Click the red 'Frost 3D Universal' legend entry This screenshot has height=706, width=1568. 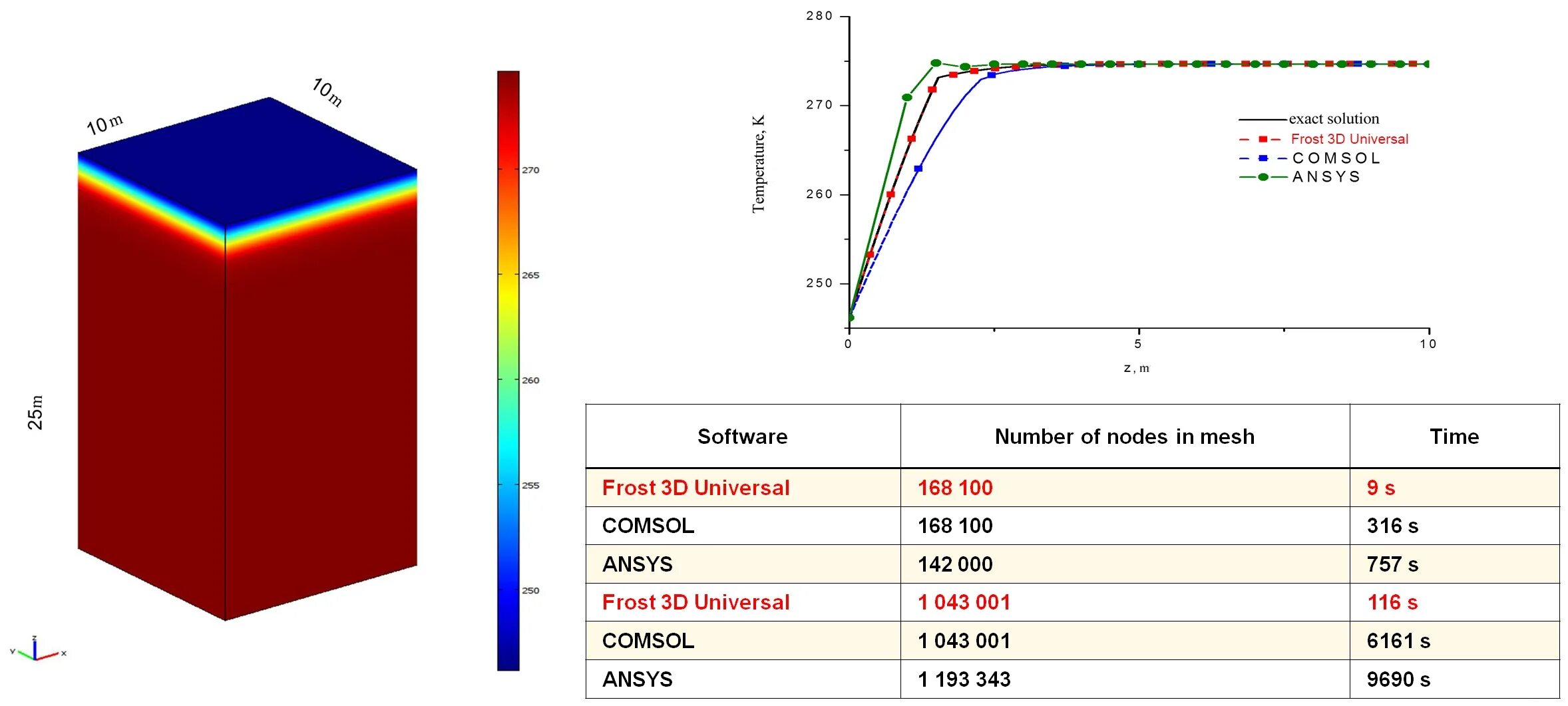(1323, 139)
